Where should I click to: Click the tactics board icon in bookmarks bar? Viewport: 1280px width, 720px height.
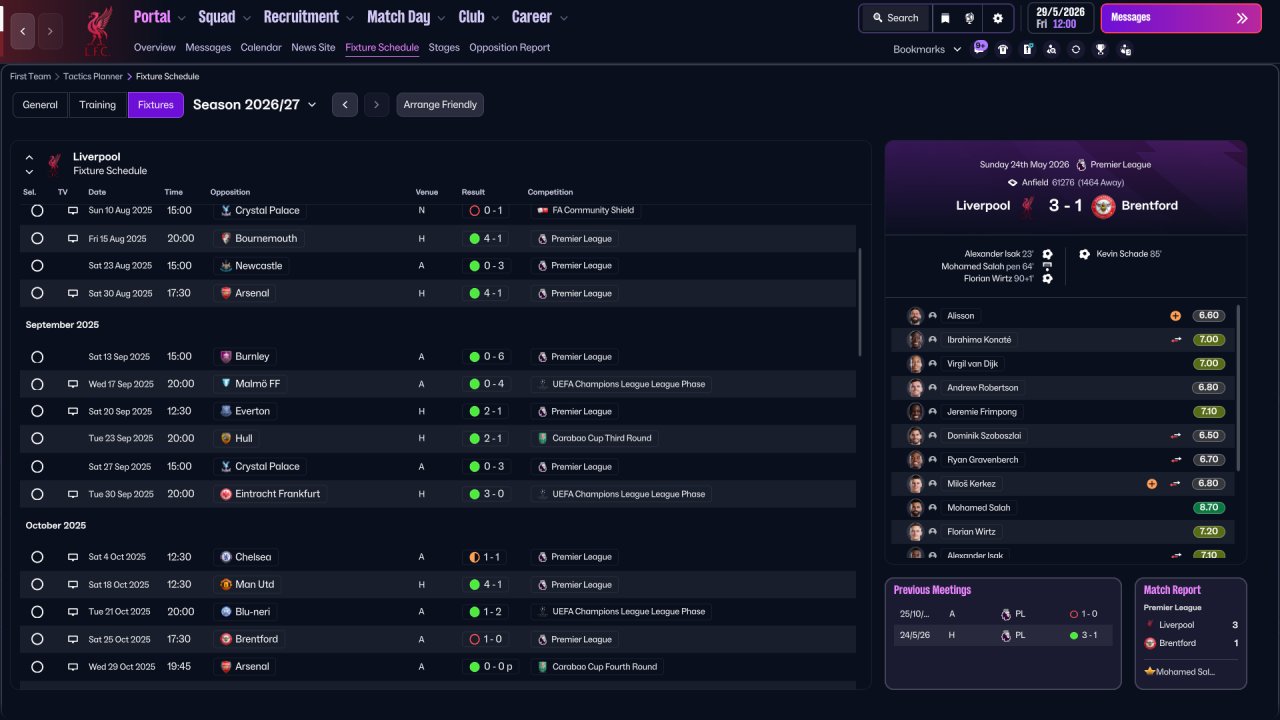coord(1027,49)
